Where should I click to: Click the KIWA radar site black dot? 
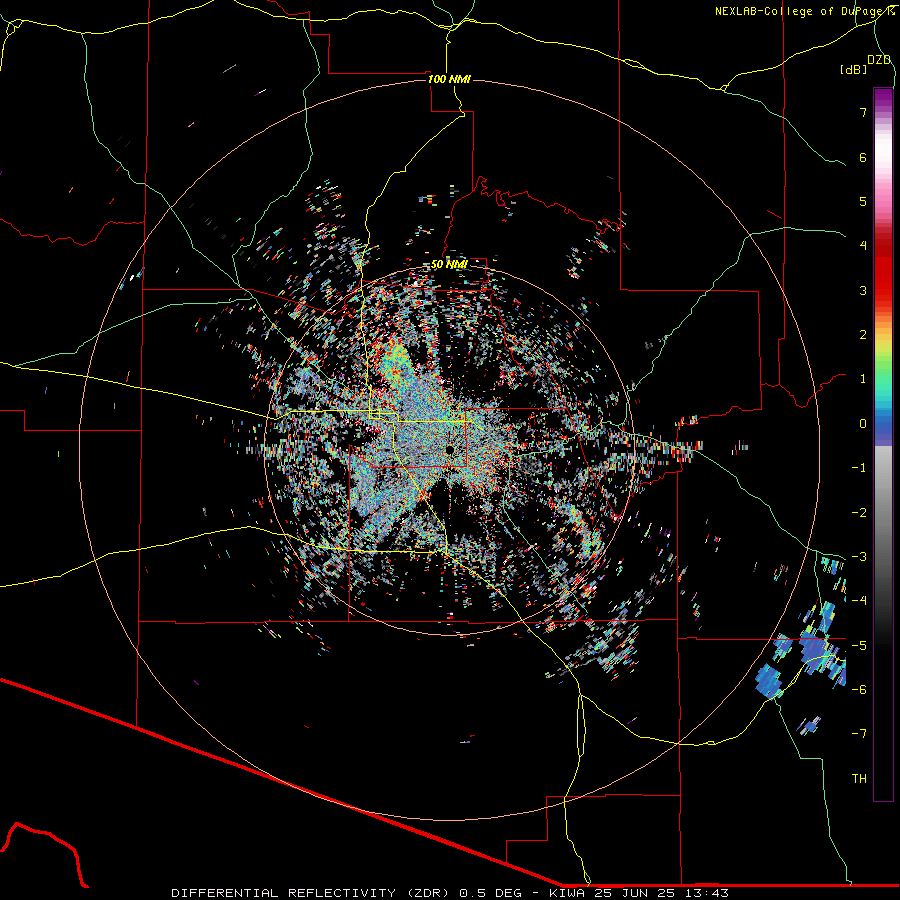tap(449, 449)
